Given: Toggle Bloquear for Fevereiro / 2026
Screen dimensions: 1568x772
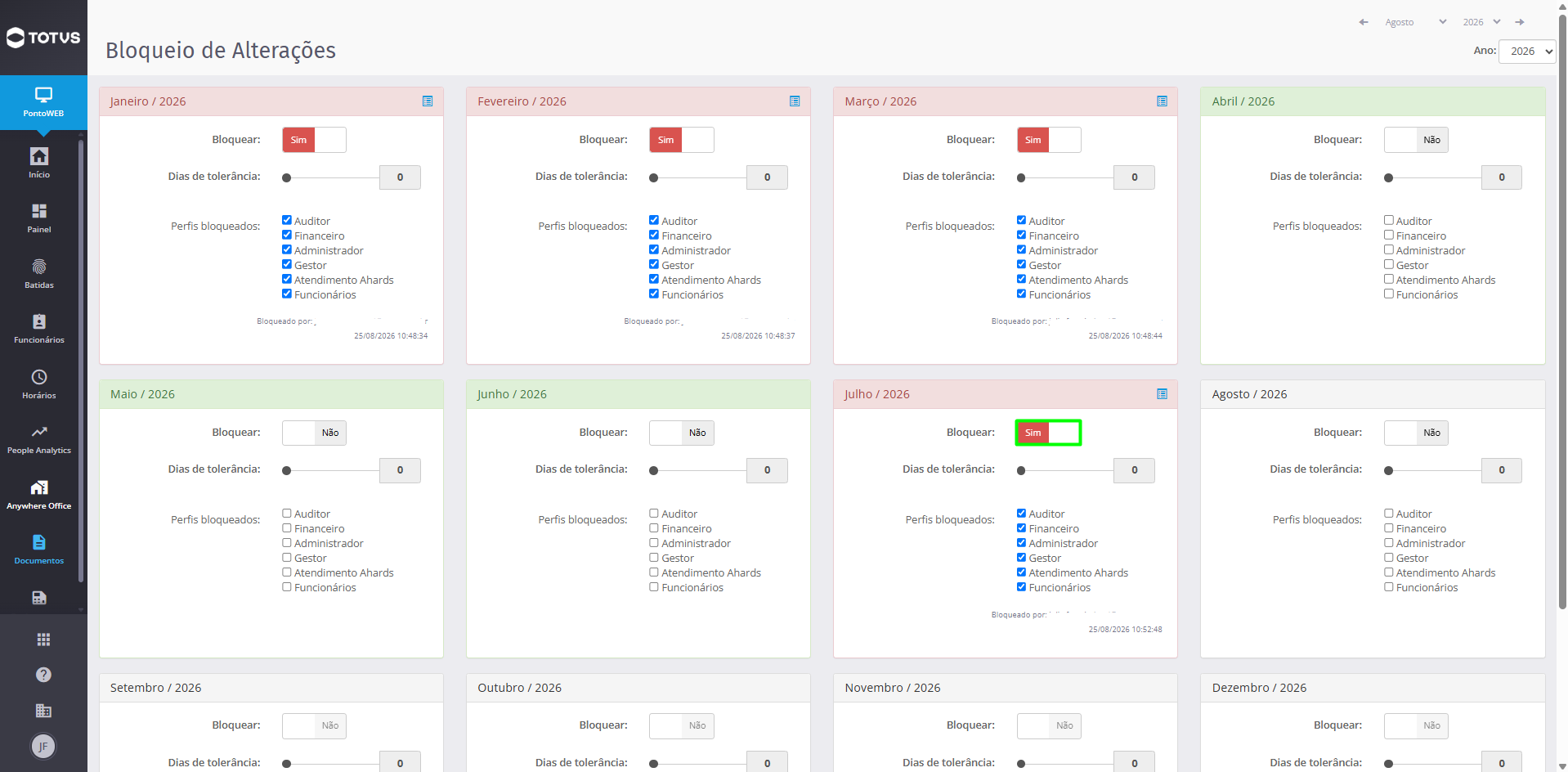Looking at the screenshot, I should point(681,140).
